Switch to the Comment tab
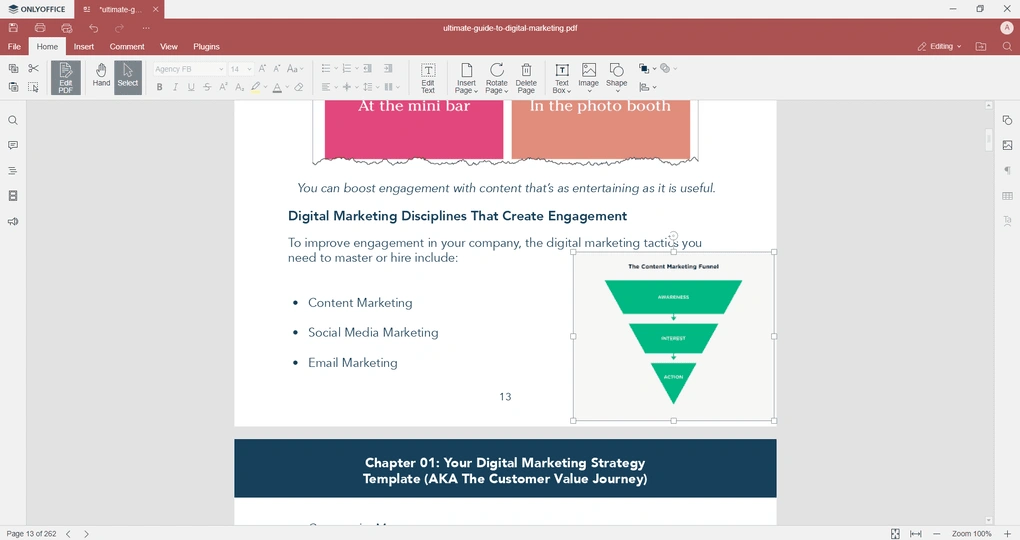This screenshot has height=540, width=1020. point(127,47)
